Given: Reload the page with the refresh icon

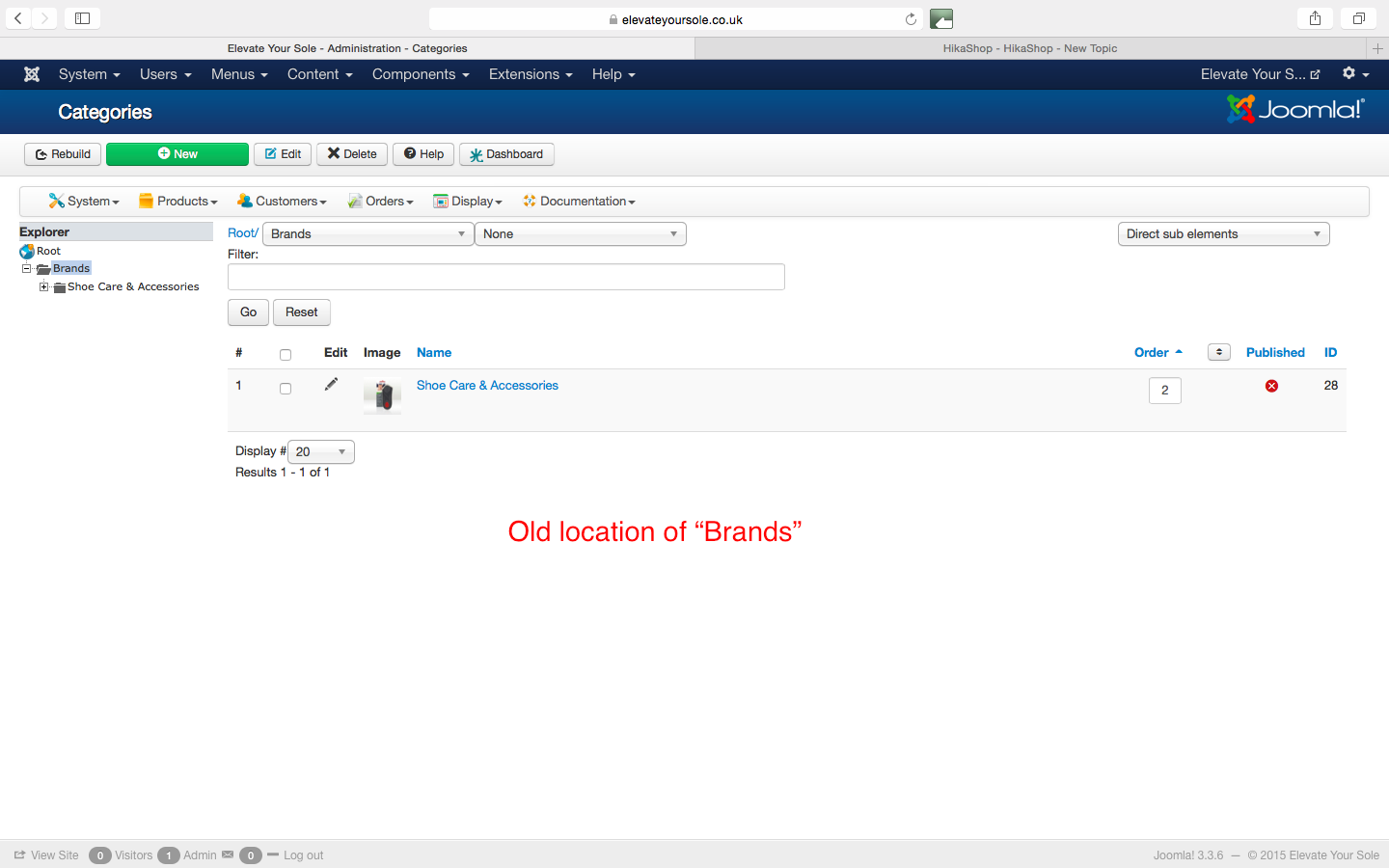Looking at the screenshot, I should tap(911, 19).
